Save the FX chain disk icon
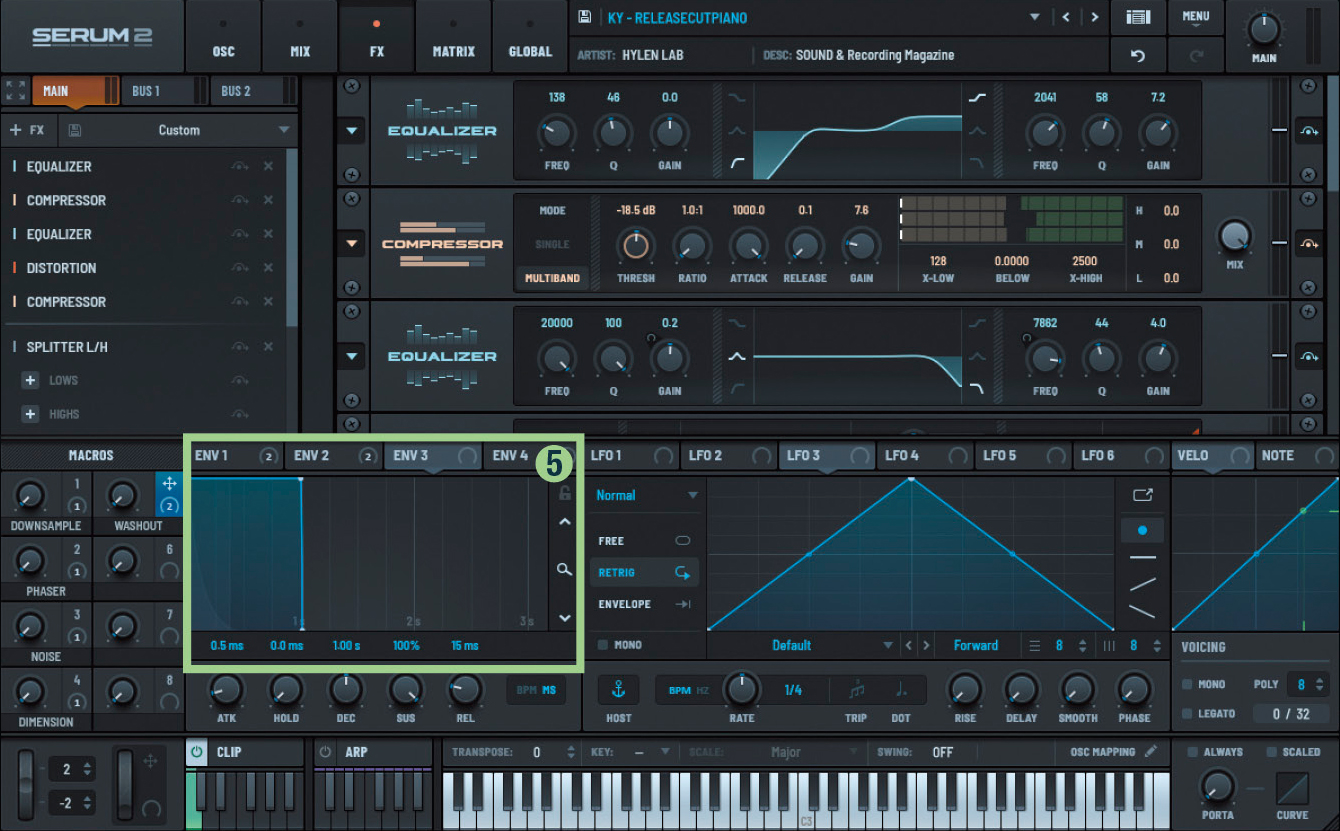The image size is (1340, 831). pos(75,130)
